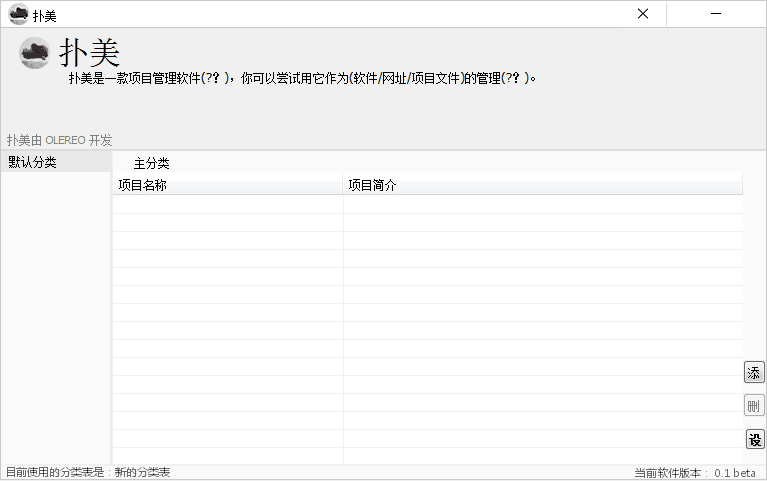Image resolution: width=767 pixels, height=481 pixels.
Task: Click the small app icon in the title bar
Action: (x=17, y=15)
